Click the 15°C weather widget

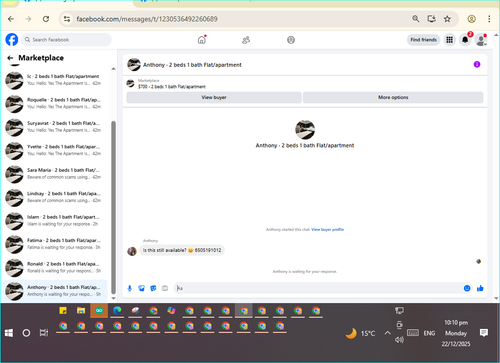point(360,333)
